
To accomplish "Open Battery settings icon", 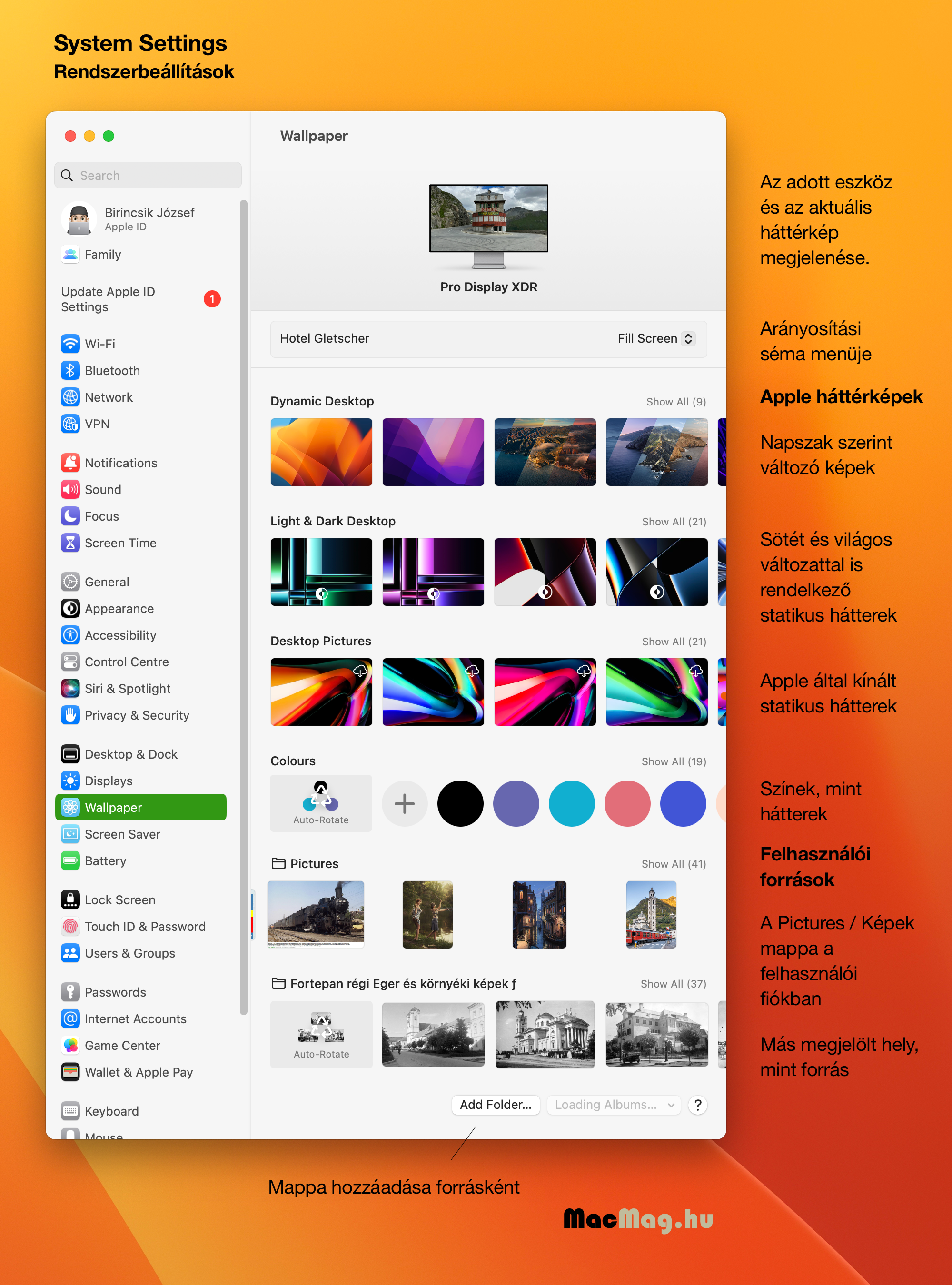I will [70, 861].
